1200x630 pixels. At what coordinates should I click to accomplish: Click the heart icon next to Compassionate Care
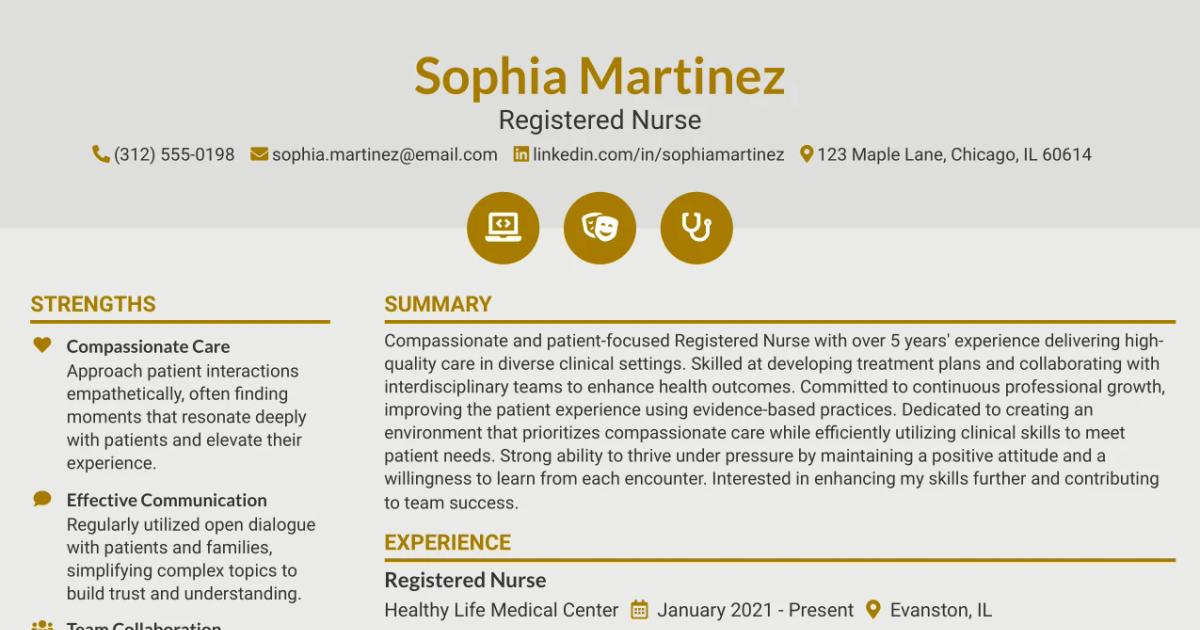pos(42,346)
